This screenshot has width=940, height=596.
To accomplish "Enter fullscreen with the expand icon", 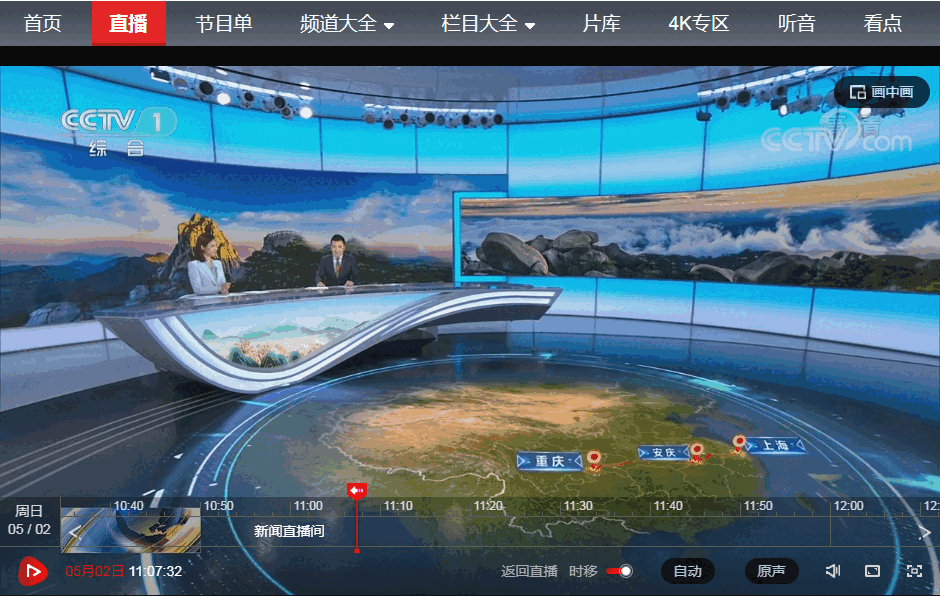I will coord(914,571).
